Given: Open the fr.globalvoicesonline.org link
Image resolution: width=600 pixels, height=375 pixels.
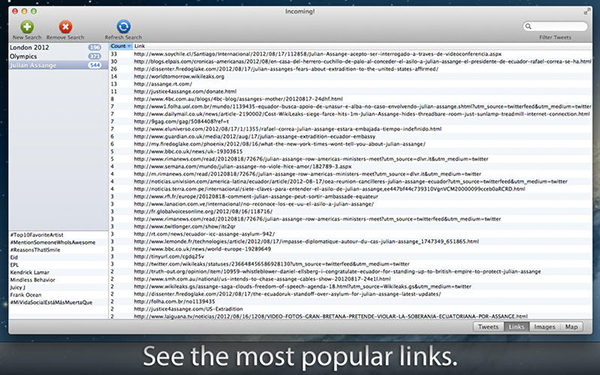Looking at the screenshot, I should click(203, 211).
